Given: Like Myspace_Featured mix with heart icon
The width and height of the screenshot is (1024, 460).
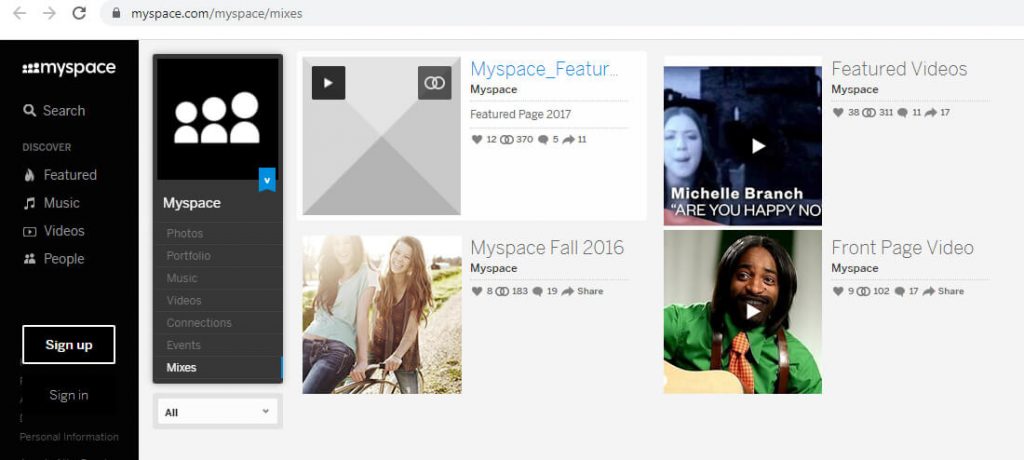Looking at the screenshot, I should point(477,139).
